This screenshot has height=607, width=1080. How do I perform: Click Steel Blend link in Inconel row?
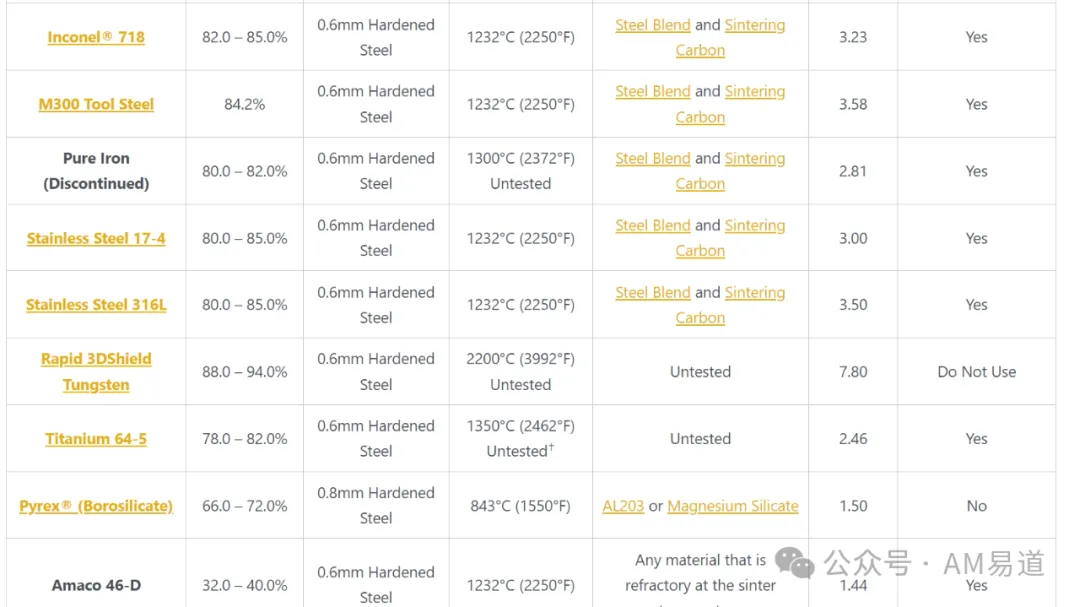click(652, 25)
